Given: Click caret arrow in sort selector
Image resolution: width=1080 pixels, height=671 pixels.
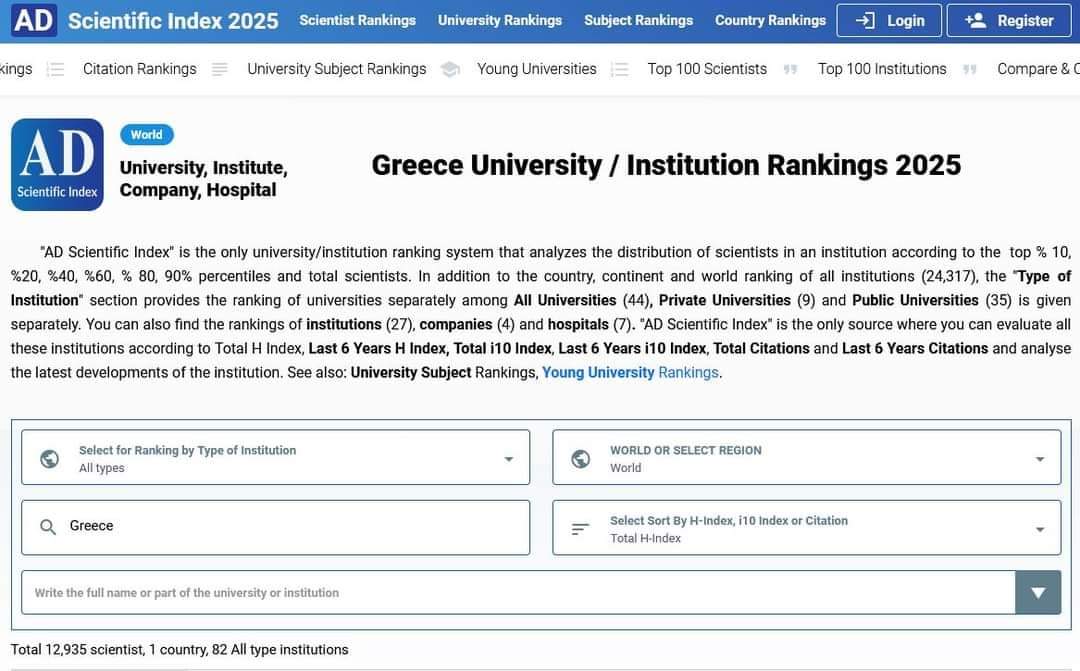Looking at the screenshot, I should click(1039, 529).
